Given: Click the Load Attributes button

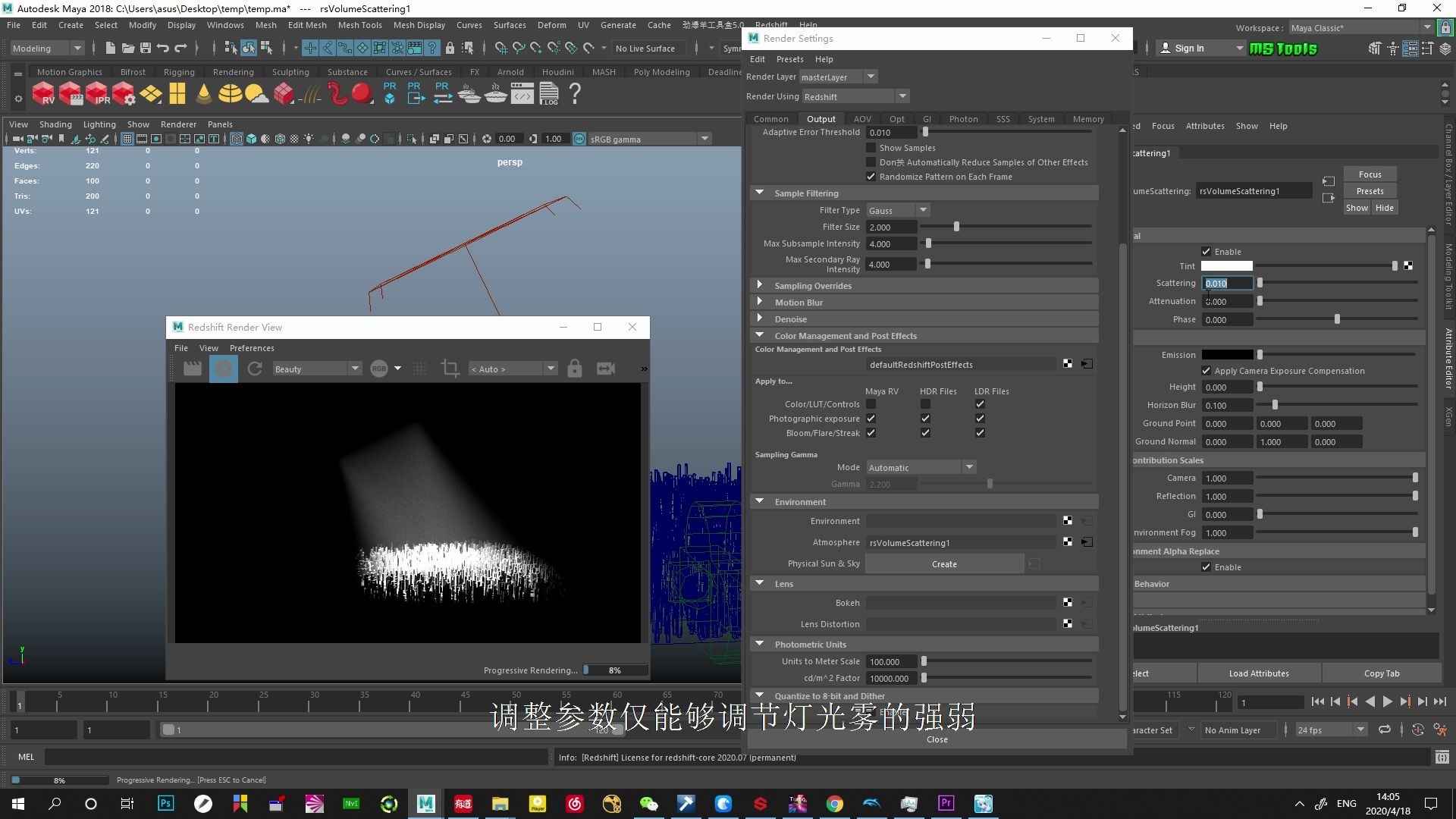Looking at the screenshot, I should click(x=1259, y=673).
